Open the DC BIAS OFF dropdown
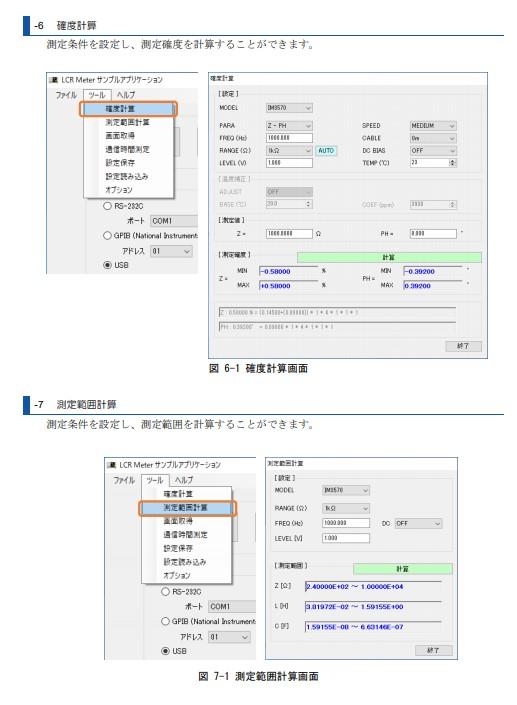This screenshot has height=705, width=517. point(433,151)
